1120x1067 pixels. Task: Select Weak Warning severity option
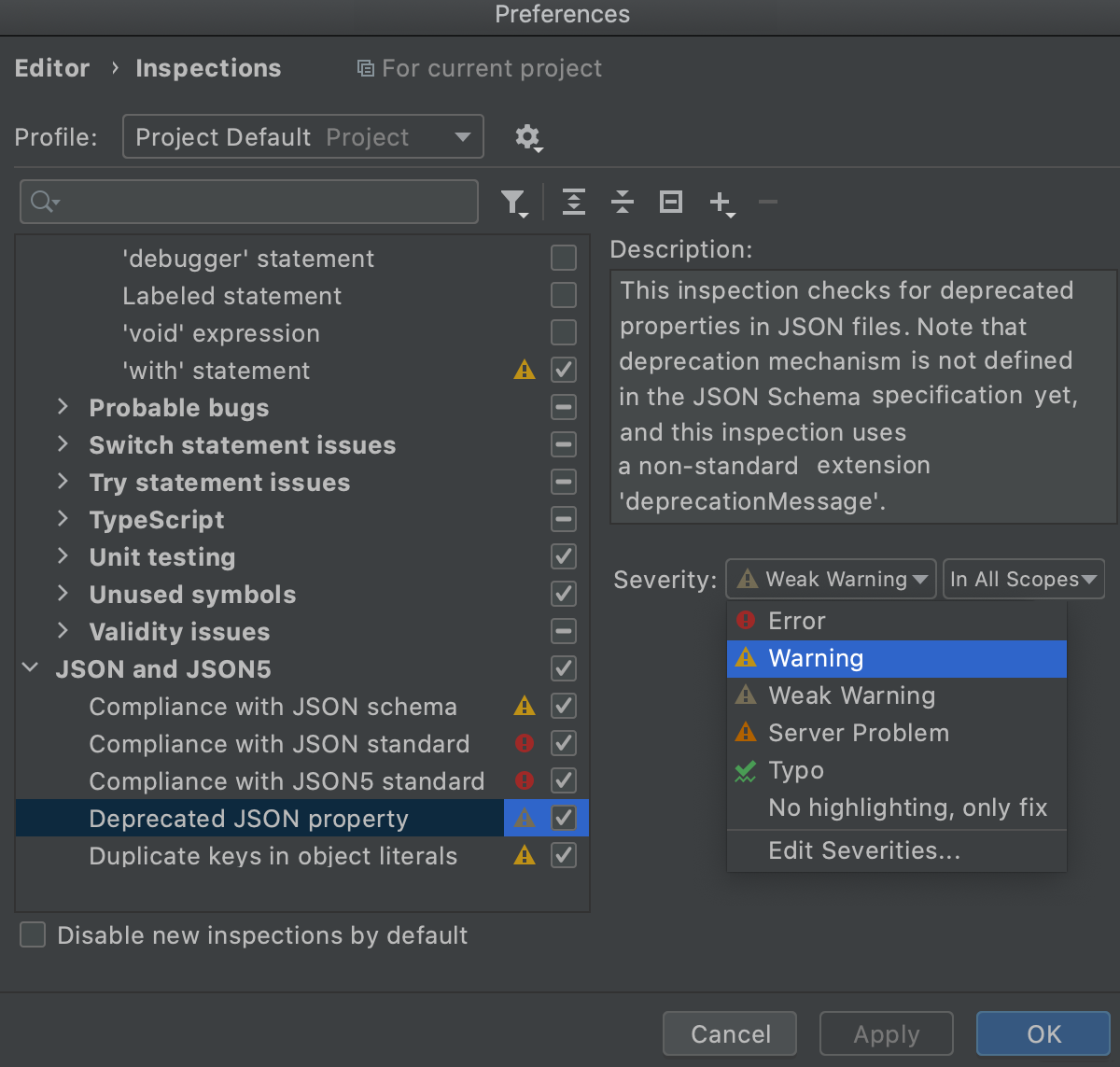pyautogui.click(x=897, y=696)
